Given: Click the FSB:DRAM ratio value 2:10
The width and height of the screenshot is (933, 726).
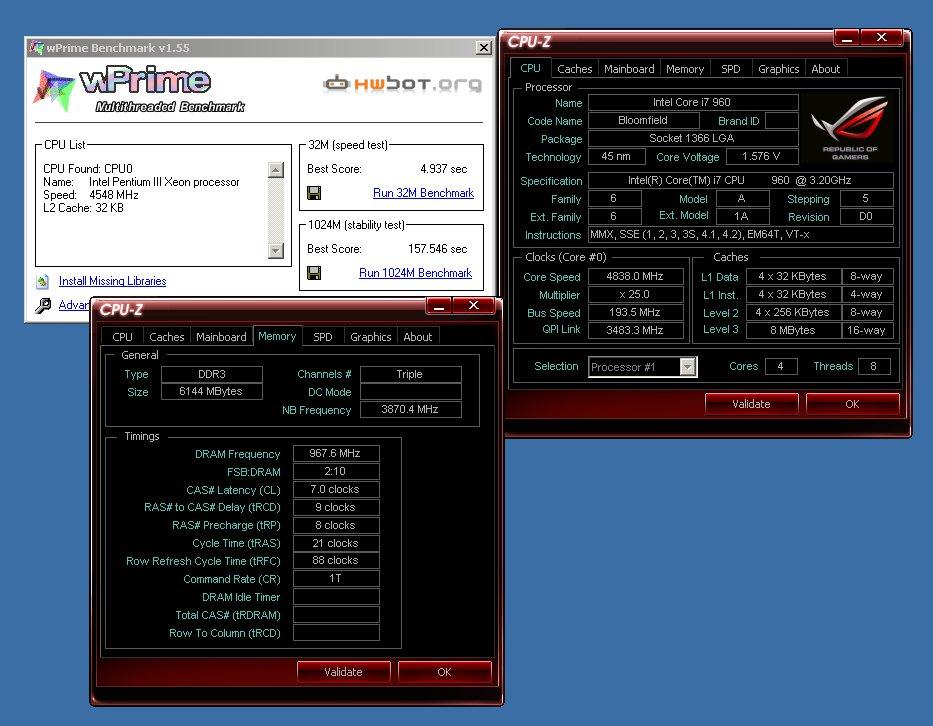Looking at the screenshot, I should click(336, 471).
